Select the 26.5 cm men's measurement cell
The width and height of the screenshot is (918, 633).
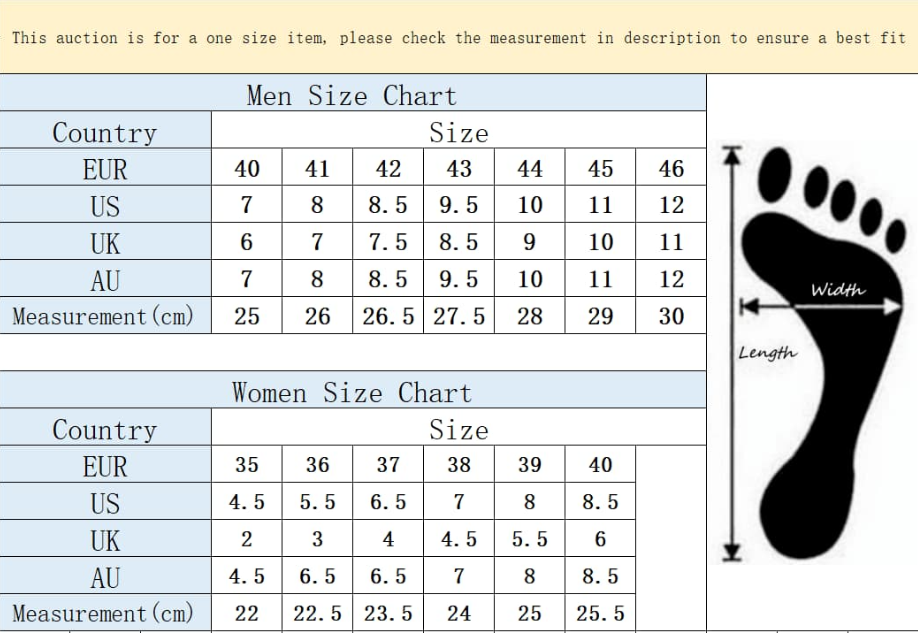pyautogui.click(x=388, y=317)
